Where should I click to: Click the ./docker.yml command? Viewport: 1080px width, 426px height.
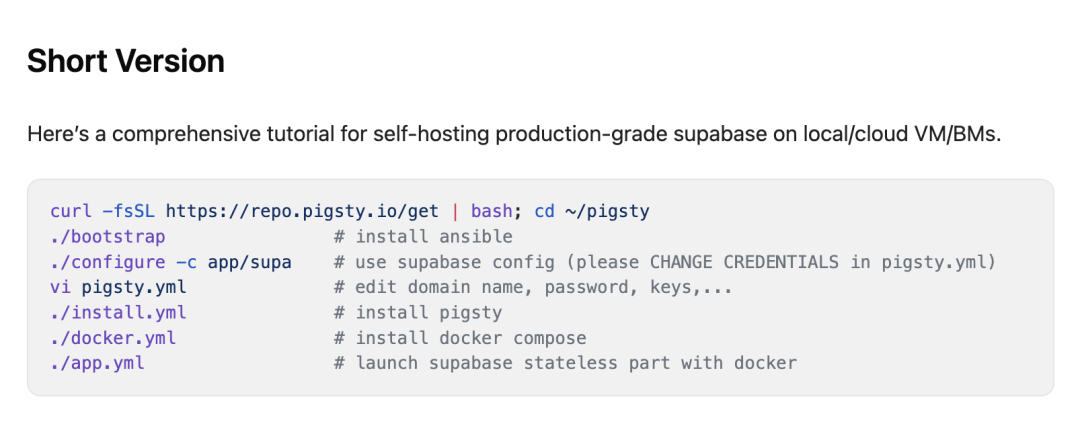tap(113, 338)
